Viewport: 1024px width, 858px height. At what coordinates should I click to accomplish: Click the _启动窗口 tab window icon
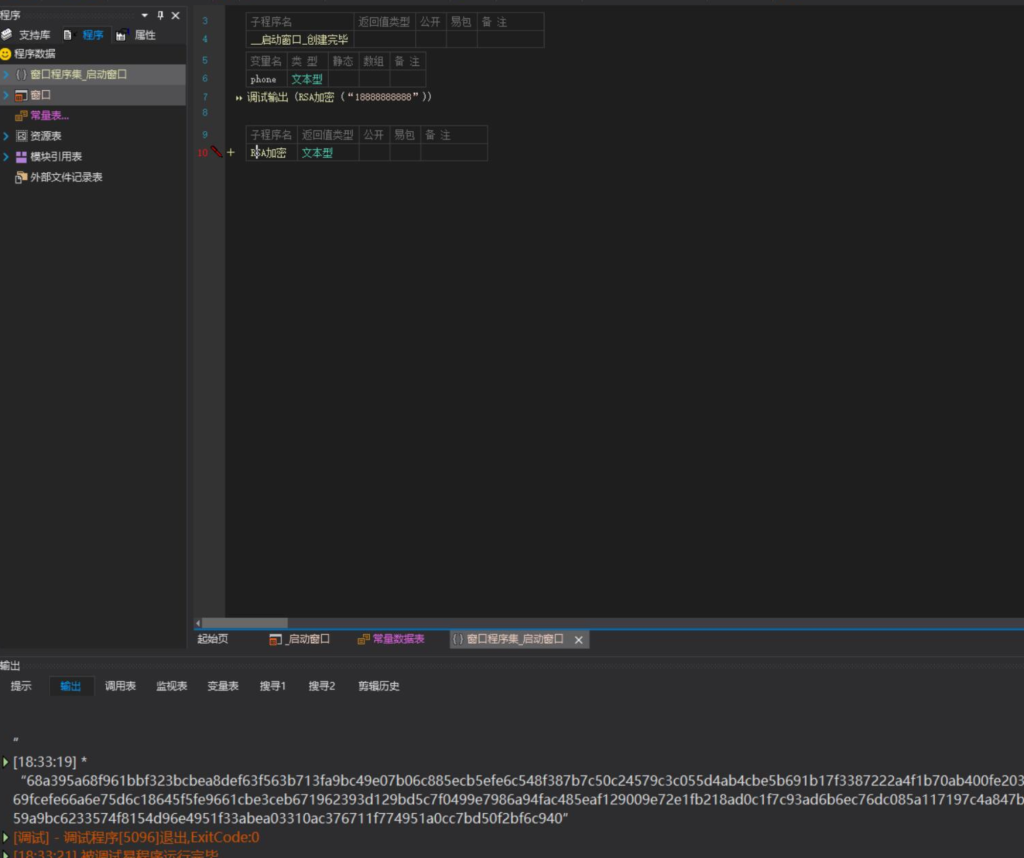275,639
